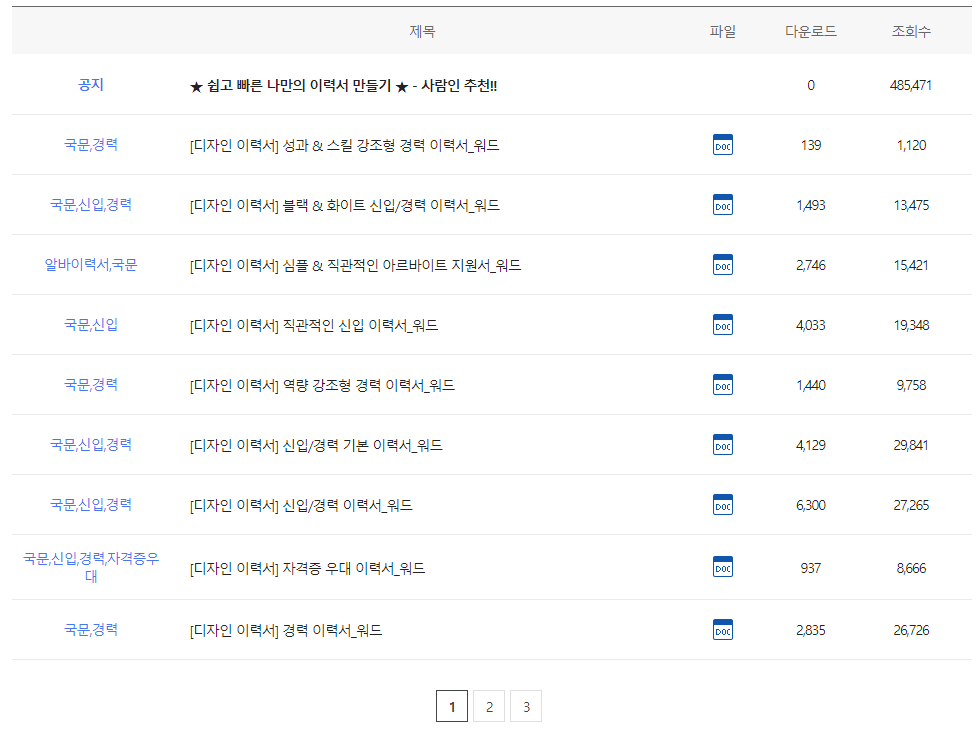The height and width of the screenshot is (731, 979).
Task: Download DOC file for 신입/경력 이력서_워드
Action: pyautogui.click(x=722, y=504)
